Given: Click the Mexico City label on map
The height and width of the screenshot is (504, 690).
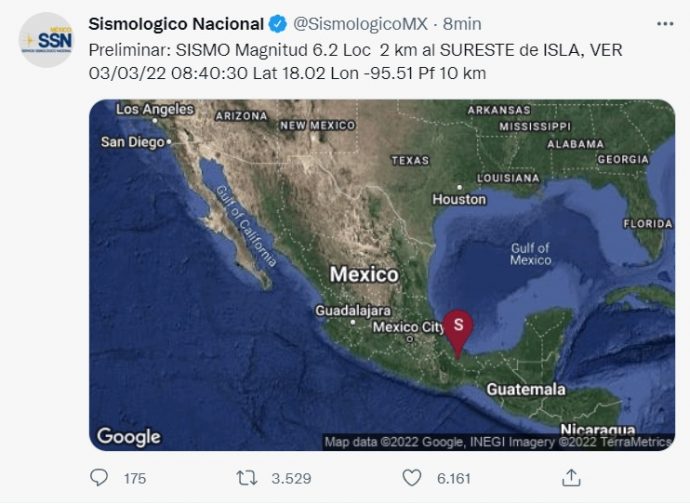Looking at the screenshot, I should pyautogui.click(x=408, y=327).
